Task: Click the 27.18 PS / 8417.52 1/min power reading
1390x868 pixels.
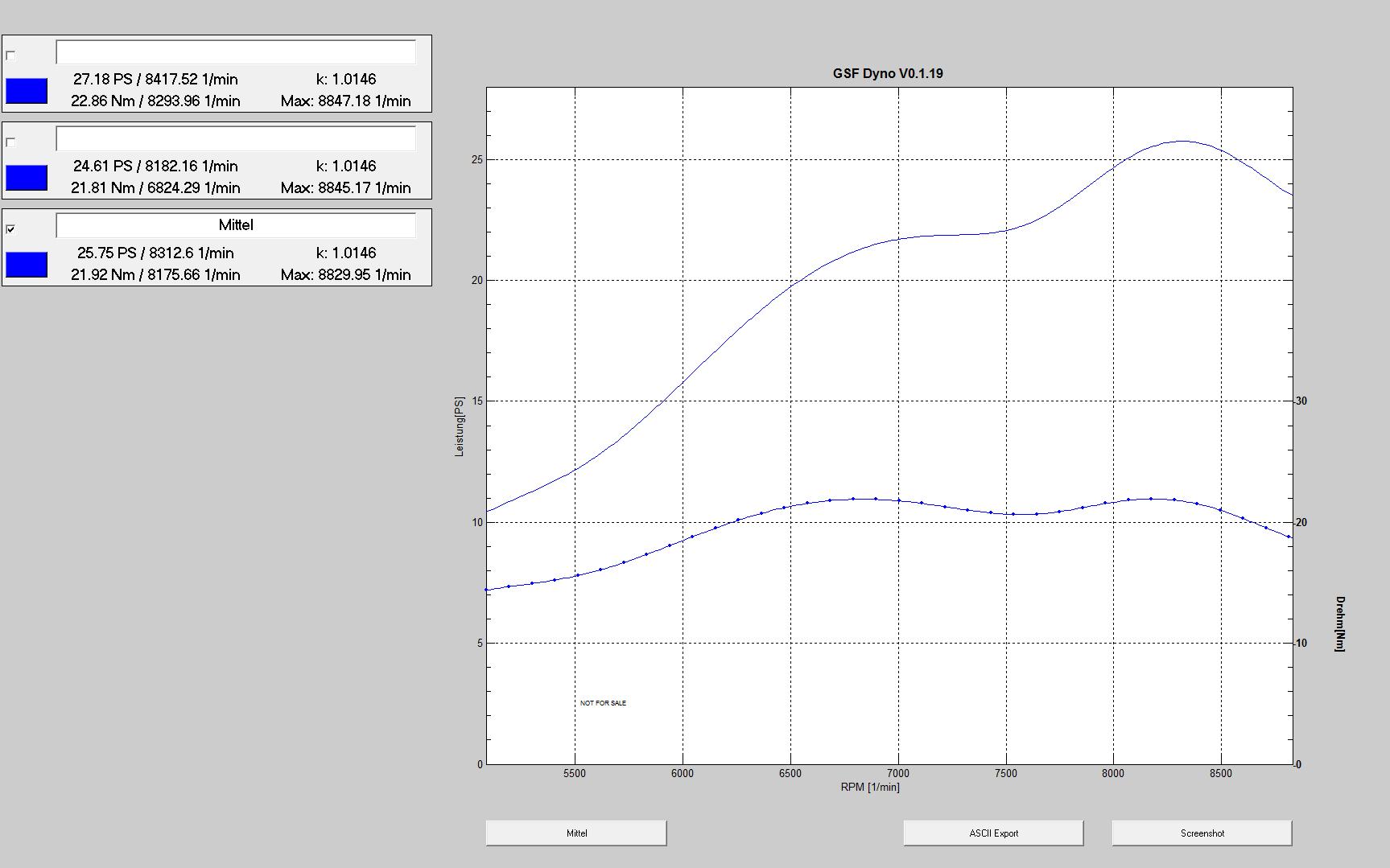Action: click(155, 79)
